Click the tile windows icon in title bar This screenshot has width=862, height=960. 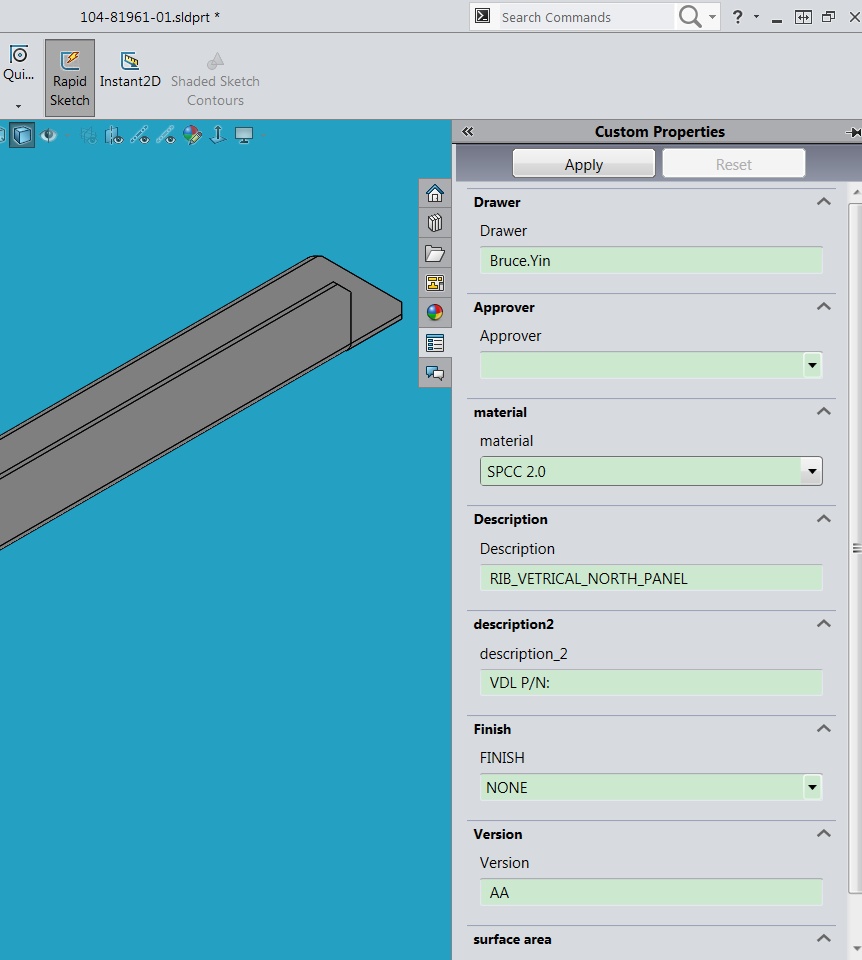[x=803, y=17]
